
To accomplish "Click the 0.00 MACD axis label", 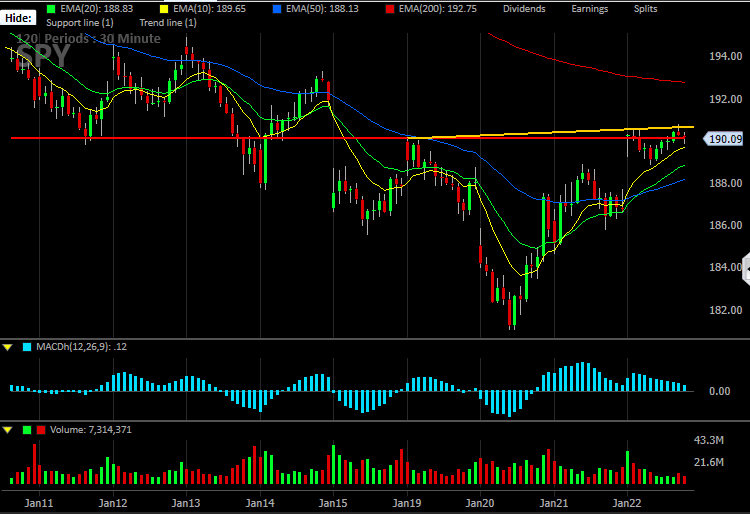I will 719,391.
